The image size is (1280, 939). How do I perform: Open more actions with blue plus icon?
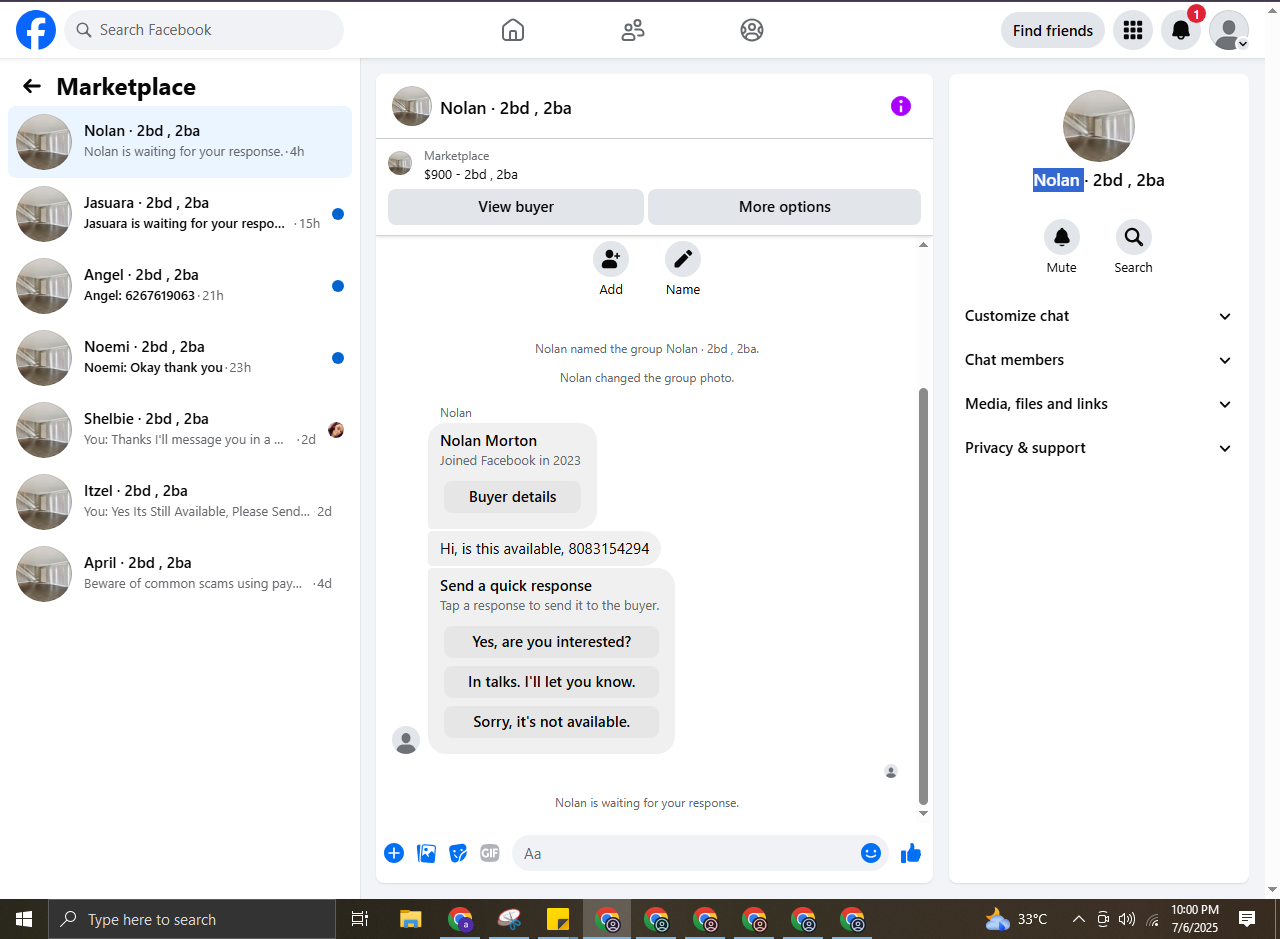click(394, 853)
